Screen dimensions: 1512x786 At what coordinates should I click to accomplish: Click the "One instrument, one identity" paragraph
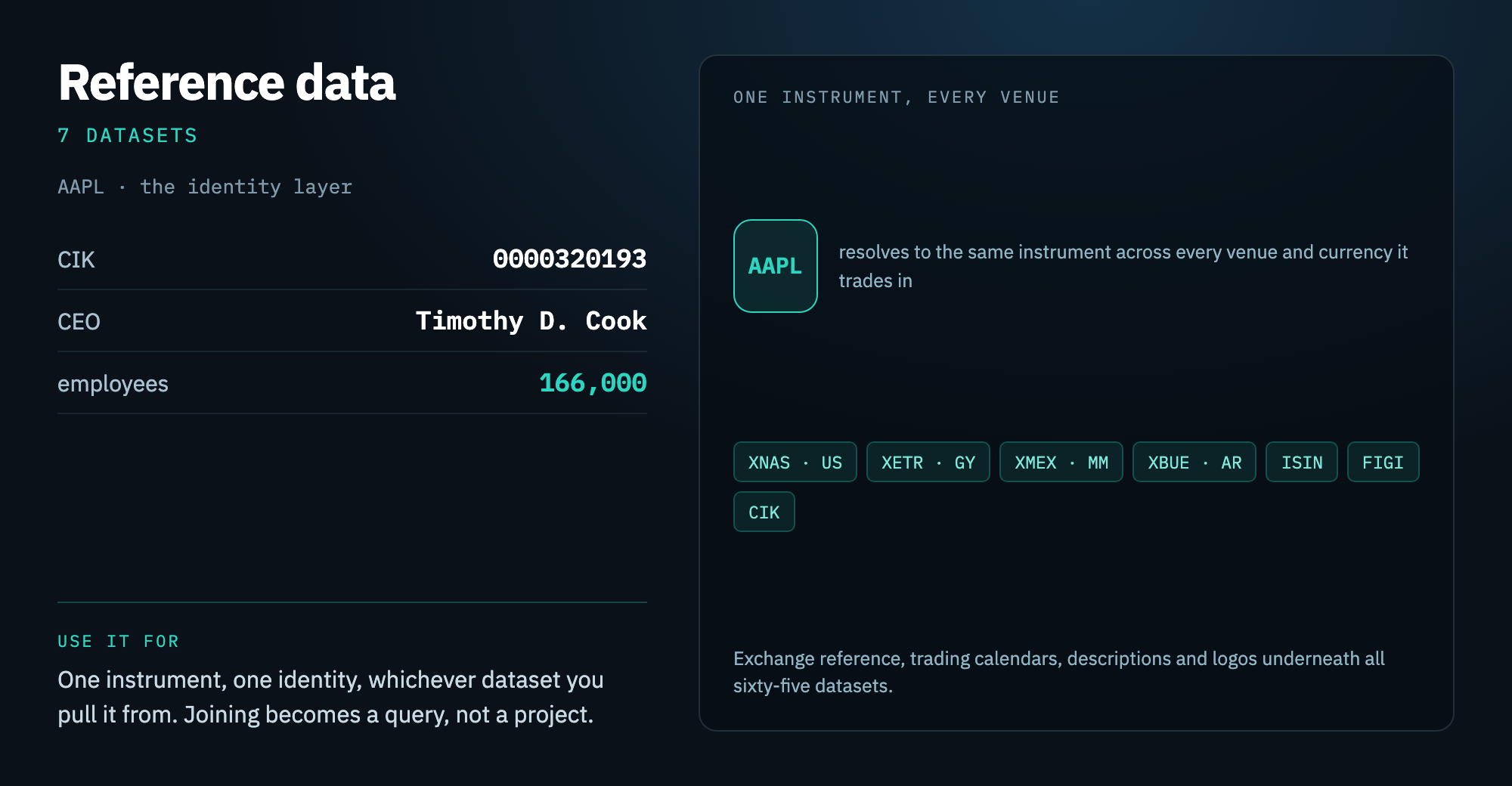coord(330,697)
